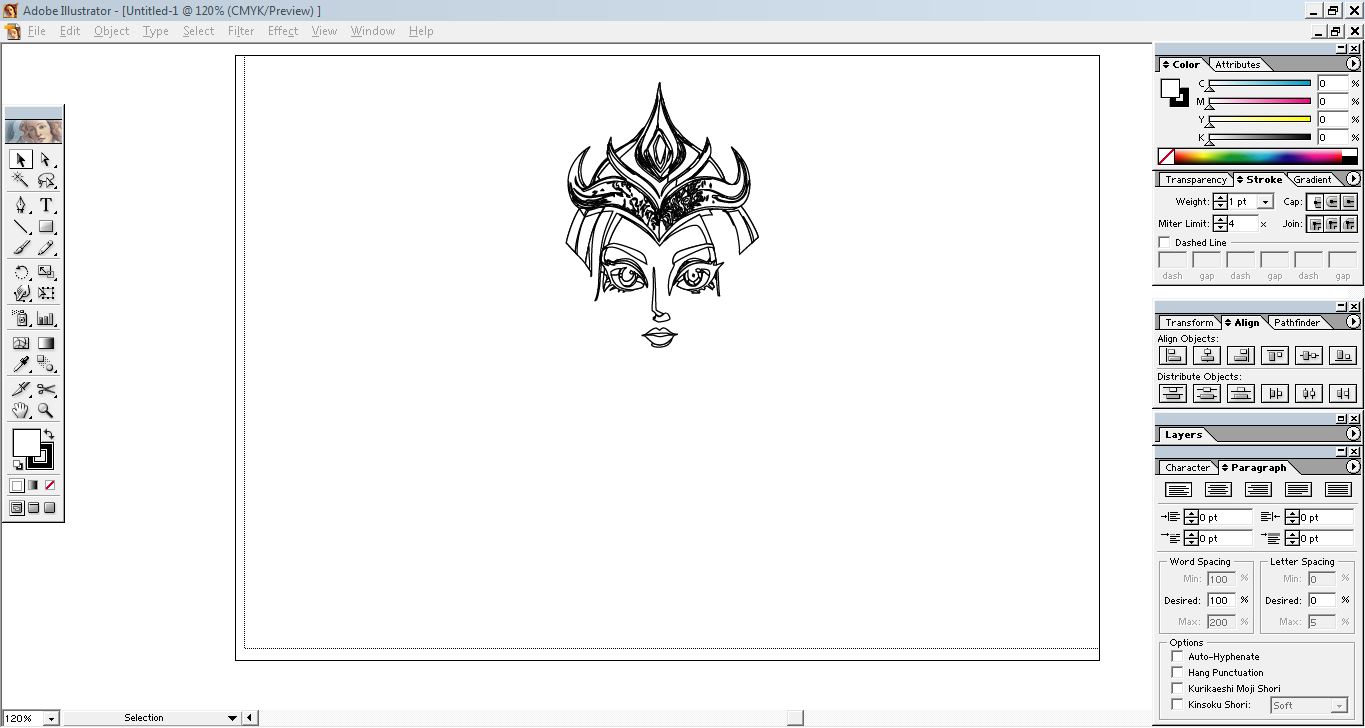The width and height of the screenshot is (1365, 728).
Task: Open the Filter menu
Action: (x=241, y=31)
